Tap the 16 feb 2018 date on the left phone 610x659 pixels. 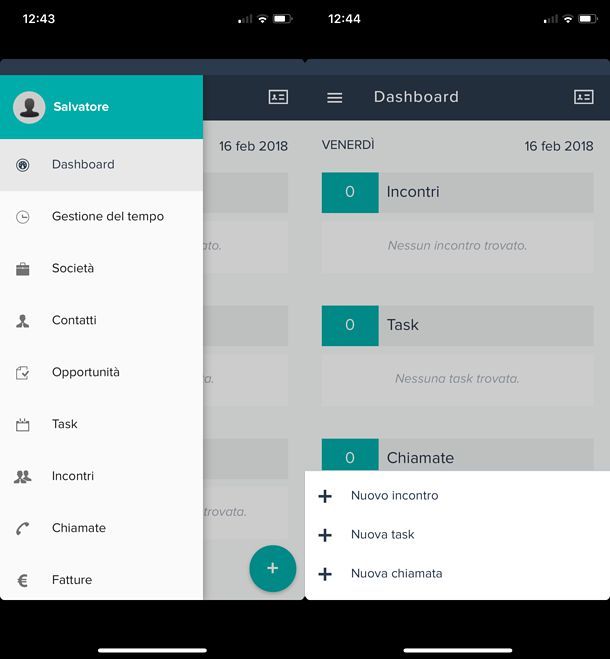click(x=253, y=146)
